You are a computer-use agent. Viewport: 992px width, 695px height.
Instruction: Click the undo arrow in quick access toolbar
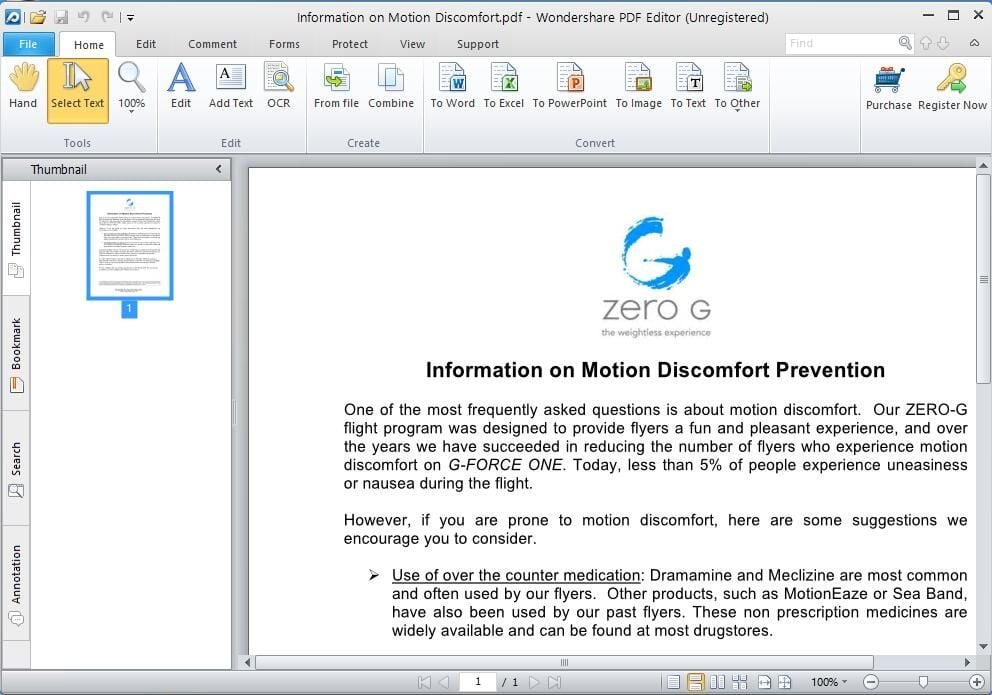point(84,17)
